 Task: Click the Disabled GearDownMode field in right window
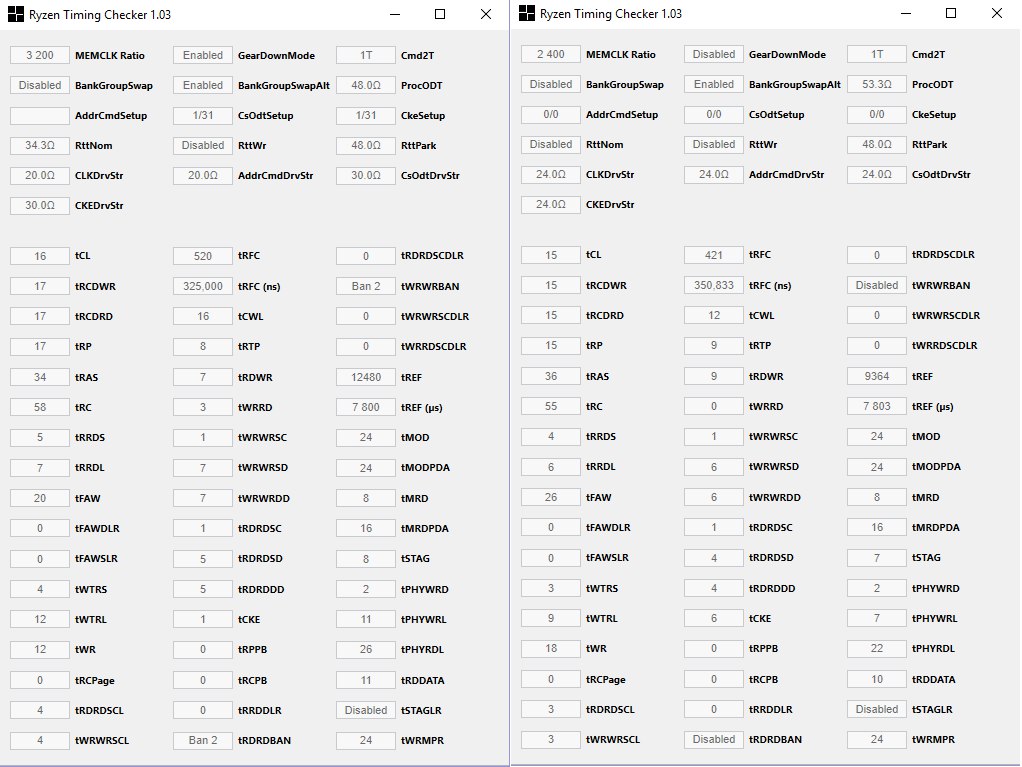tap(714, 54)
